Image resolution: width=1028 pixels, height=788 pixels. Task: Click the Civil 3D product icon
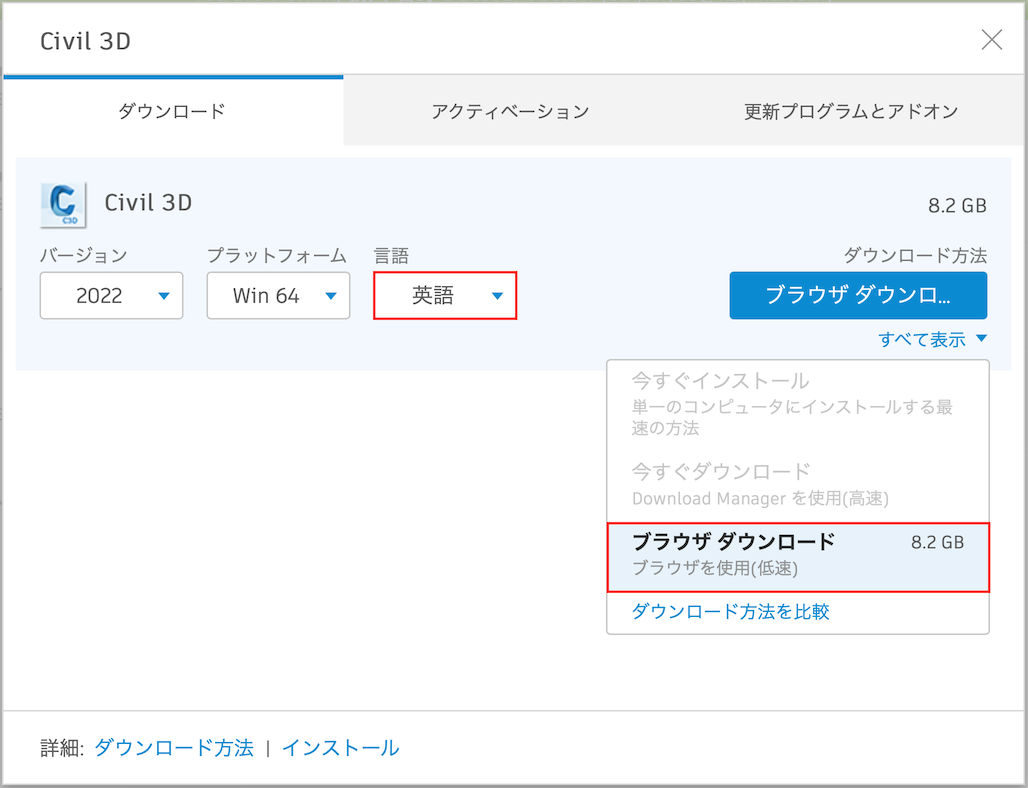63,205
